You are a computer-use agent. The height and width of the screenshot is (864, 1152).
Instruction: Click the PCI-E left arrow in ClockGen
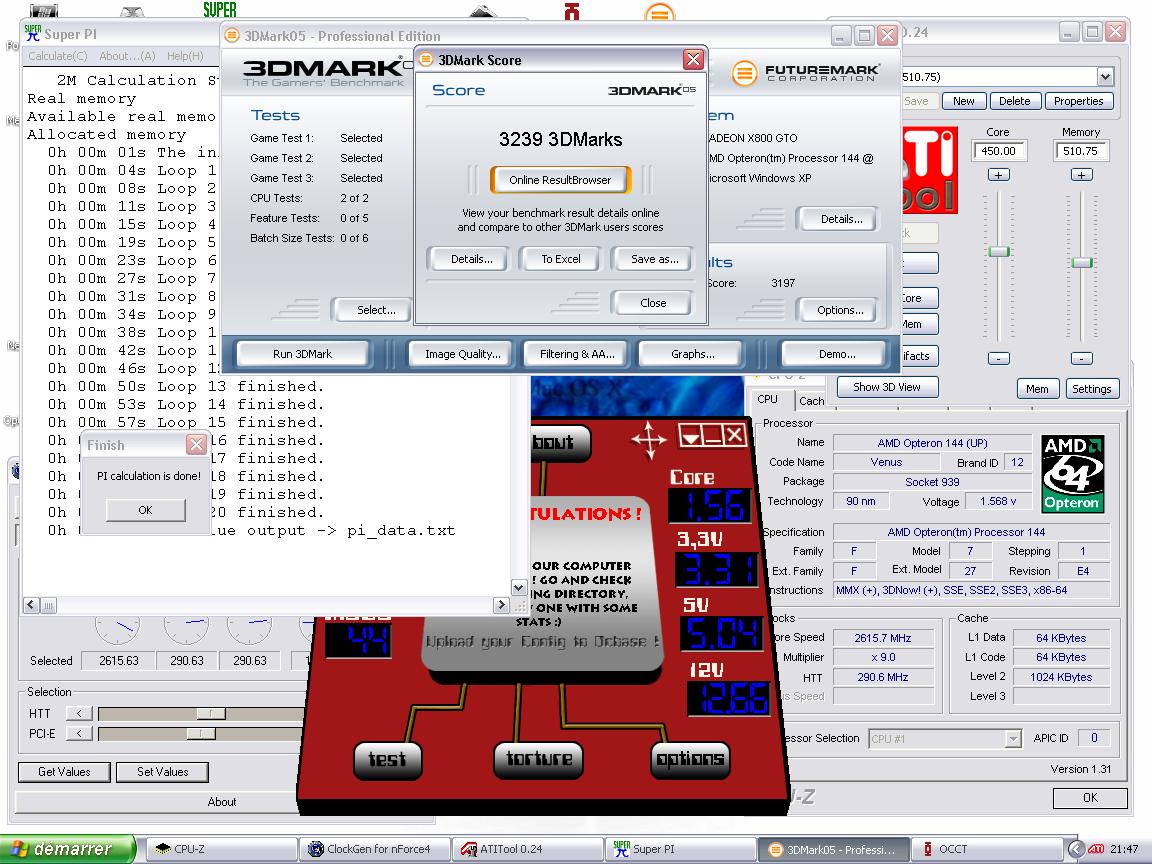tap(79, 733)
